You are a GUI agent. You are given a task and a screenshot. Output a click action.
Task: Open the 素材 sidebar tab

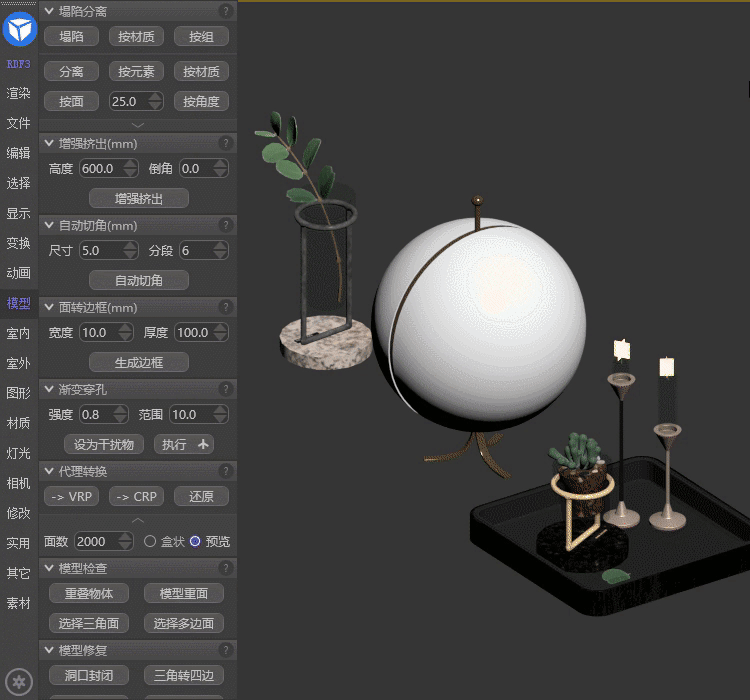(19, 603)
